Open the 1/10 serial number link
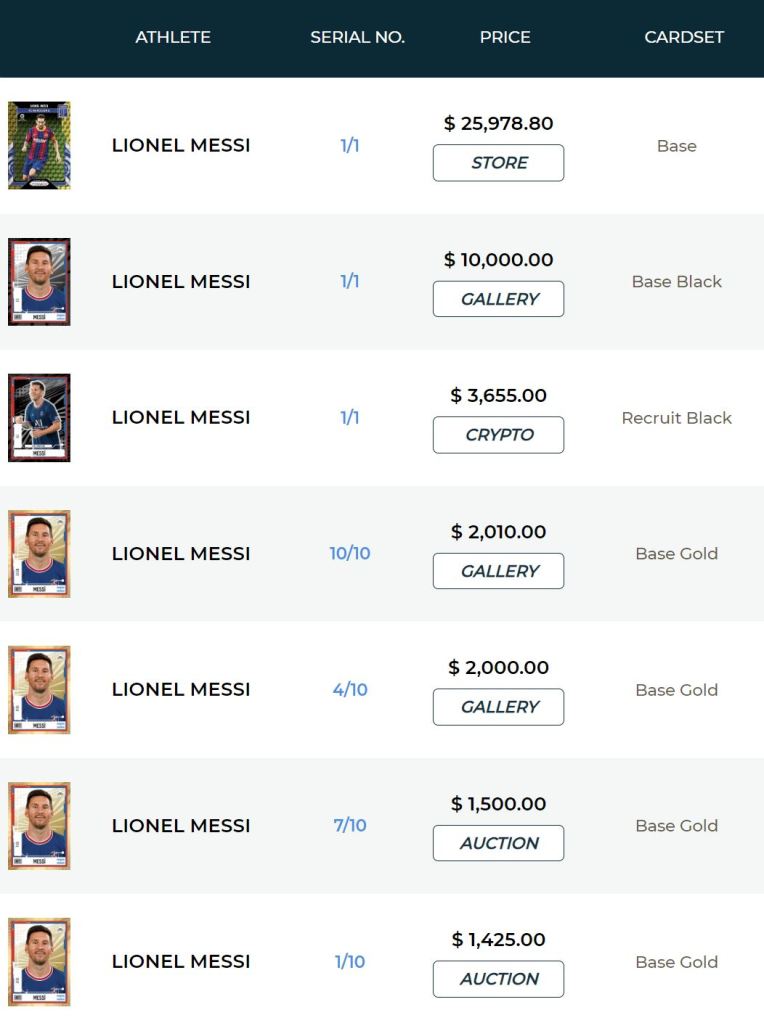Viewport: 764px width, 1023px height. pyautogui.click(x=350, y=961)
